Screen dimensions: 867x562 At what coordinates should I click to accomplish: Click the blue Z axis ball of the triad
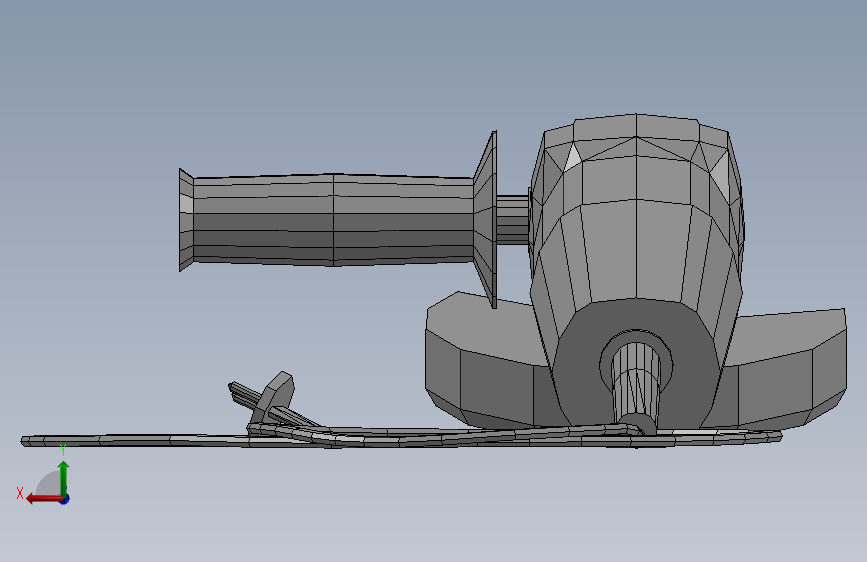(x=65, y=500)
